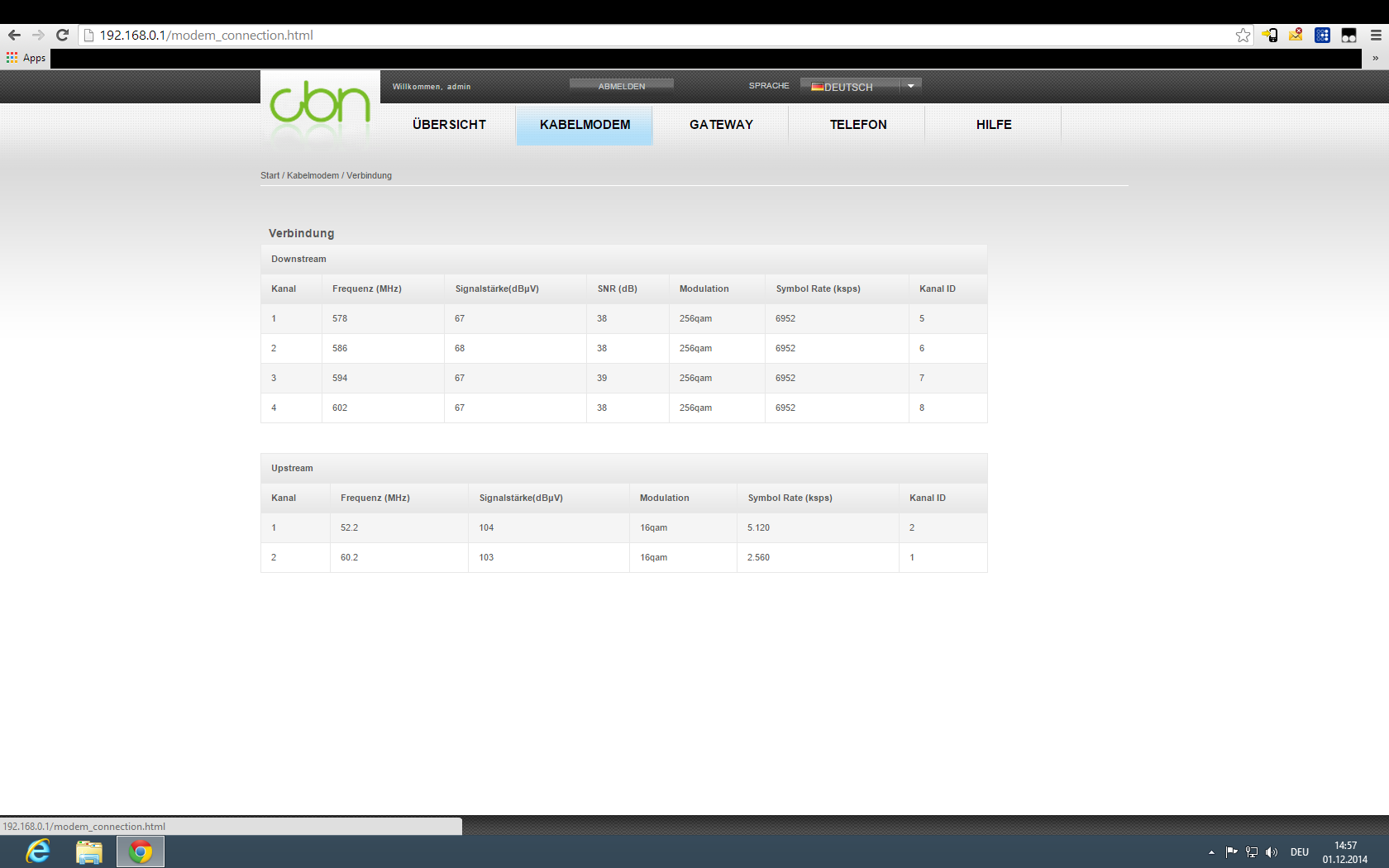Switch to the Übersicht tab
Image resolution: width=1389 pixels, height=868 pixels.
[449, 125]
